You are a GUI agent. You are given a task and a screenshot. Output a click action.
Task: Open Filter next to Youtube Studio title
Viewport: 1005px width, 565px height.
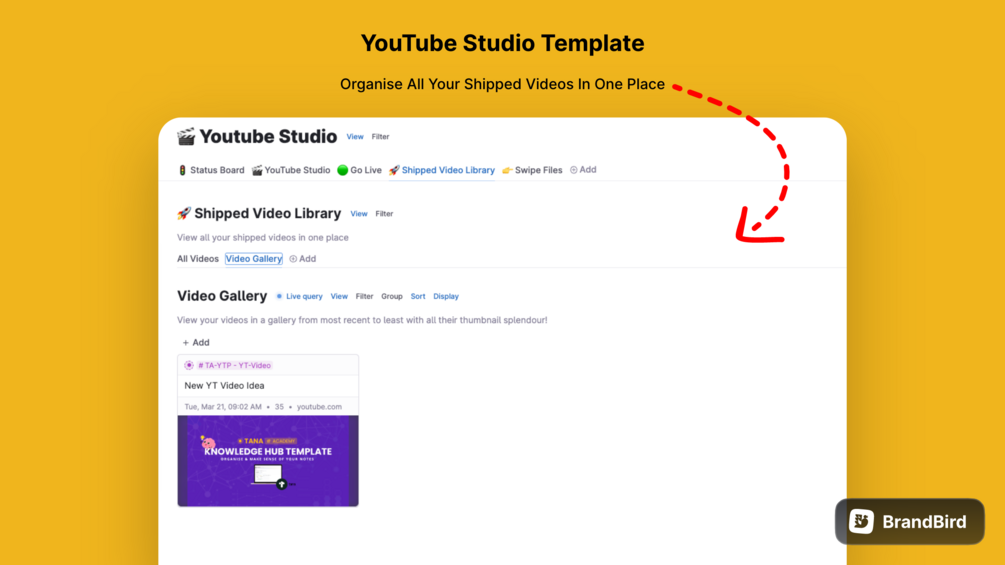[x=381, y=136]
